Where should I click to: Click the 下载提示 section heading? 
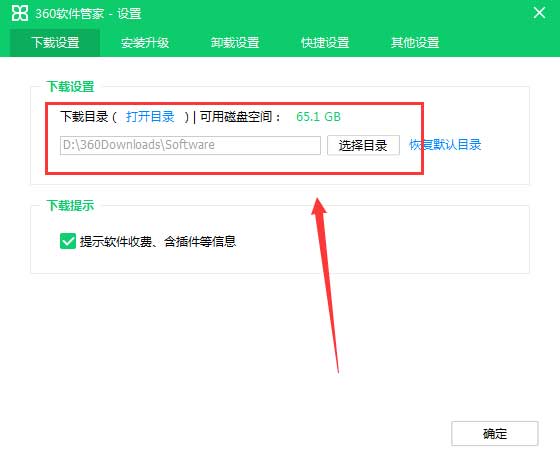click(70, 205)
